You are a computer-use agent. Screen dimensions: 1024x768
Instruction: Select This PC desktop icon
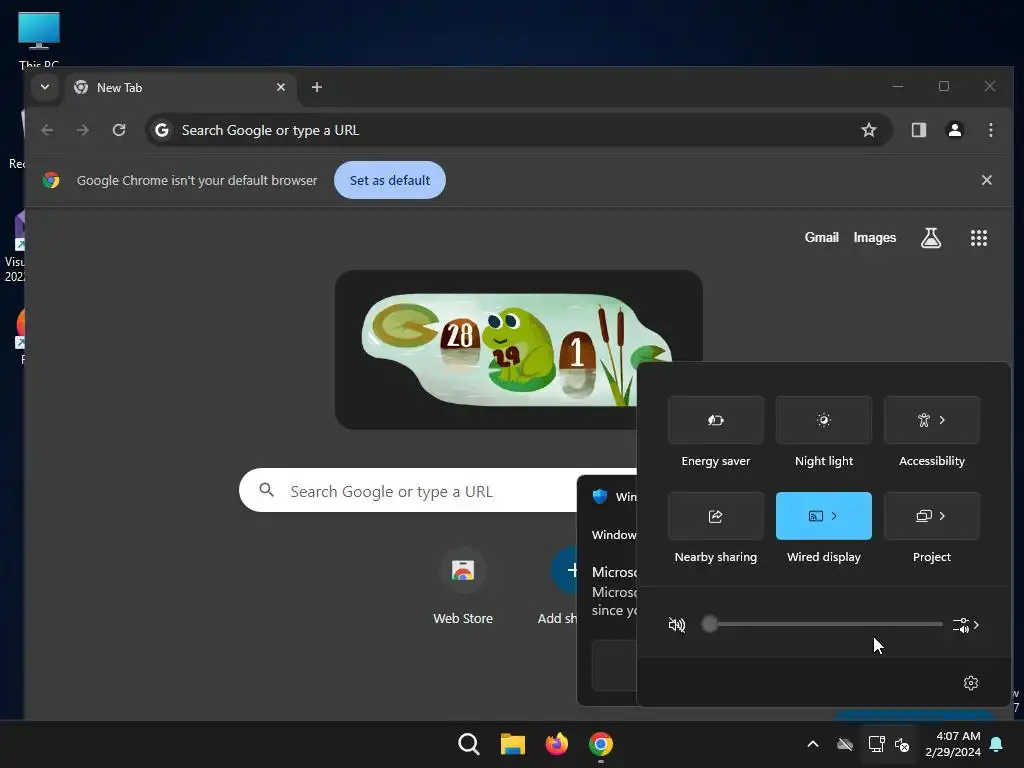click(39, 39)
